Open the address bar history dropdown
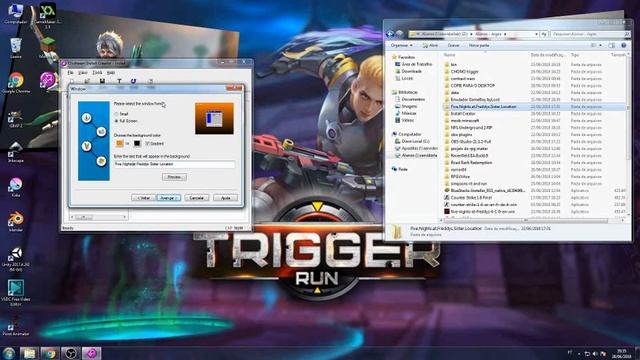 tap(536, 34)
